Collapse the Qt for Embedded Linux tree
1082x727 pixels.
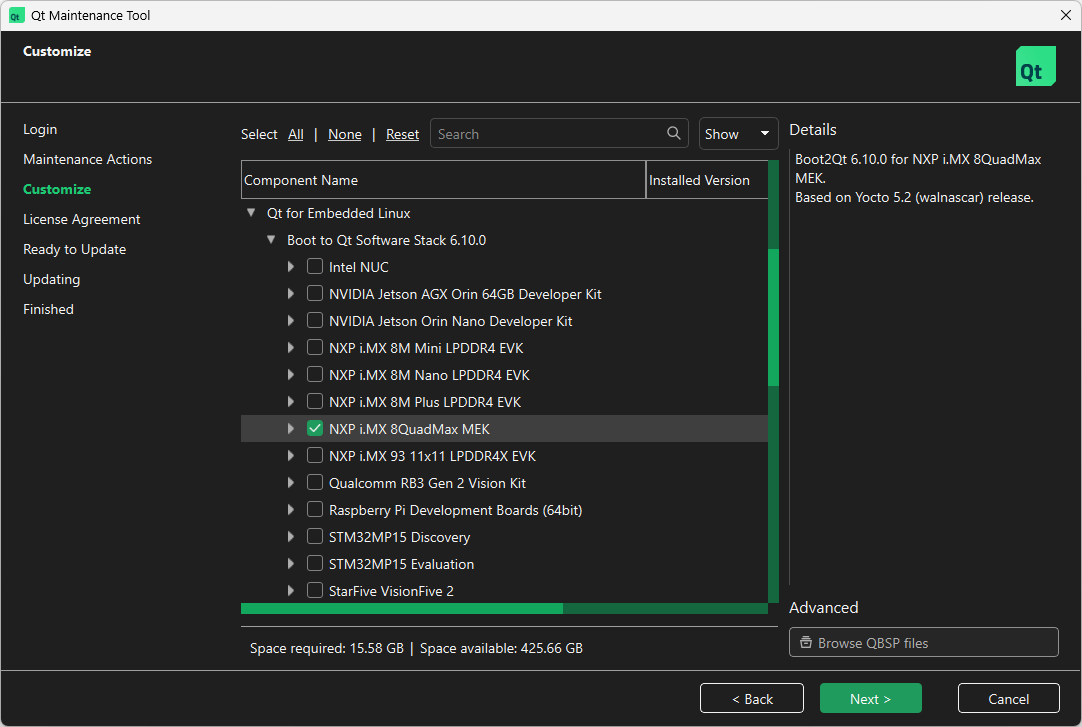[250, 212]
